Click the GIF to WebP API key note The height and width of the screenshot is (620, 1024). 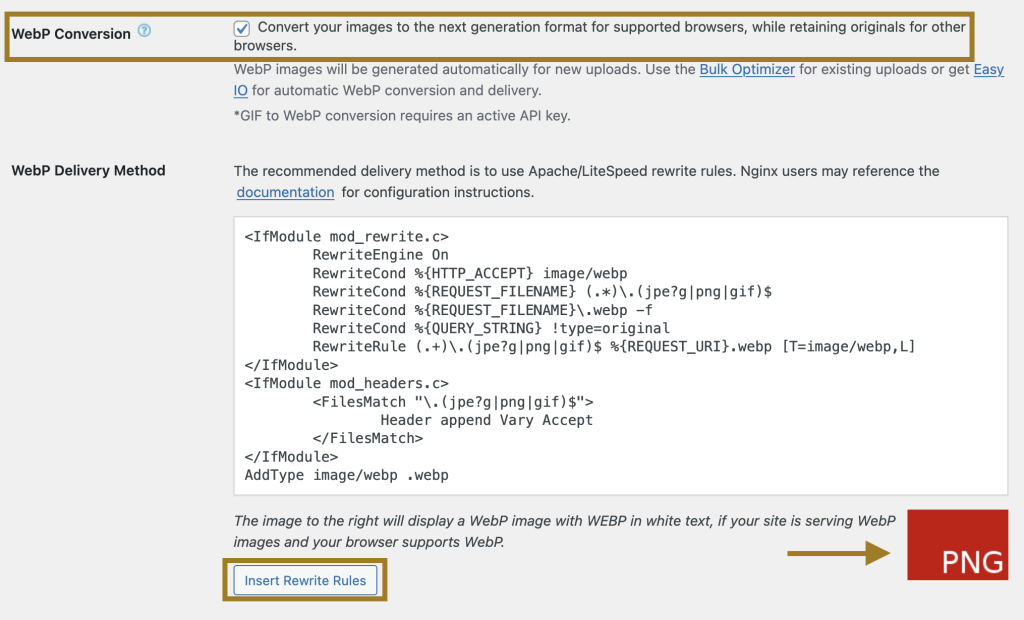coord(401,116)
